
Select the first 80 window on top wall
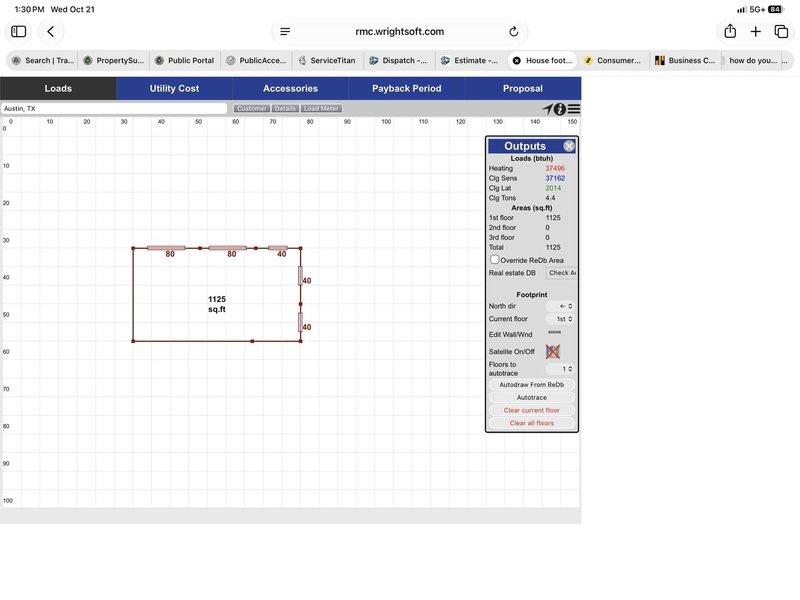[x=166, y=248]
